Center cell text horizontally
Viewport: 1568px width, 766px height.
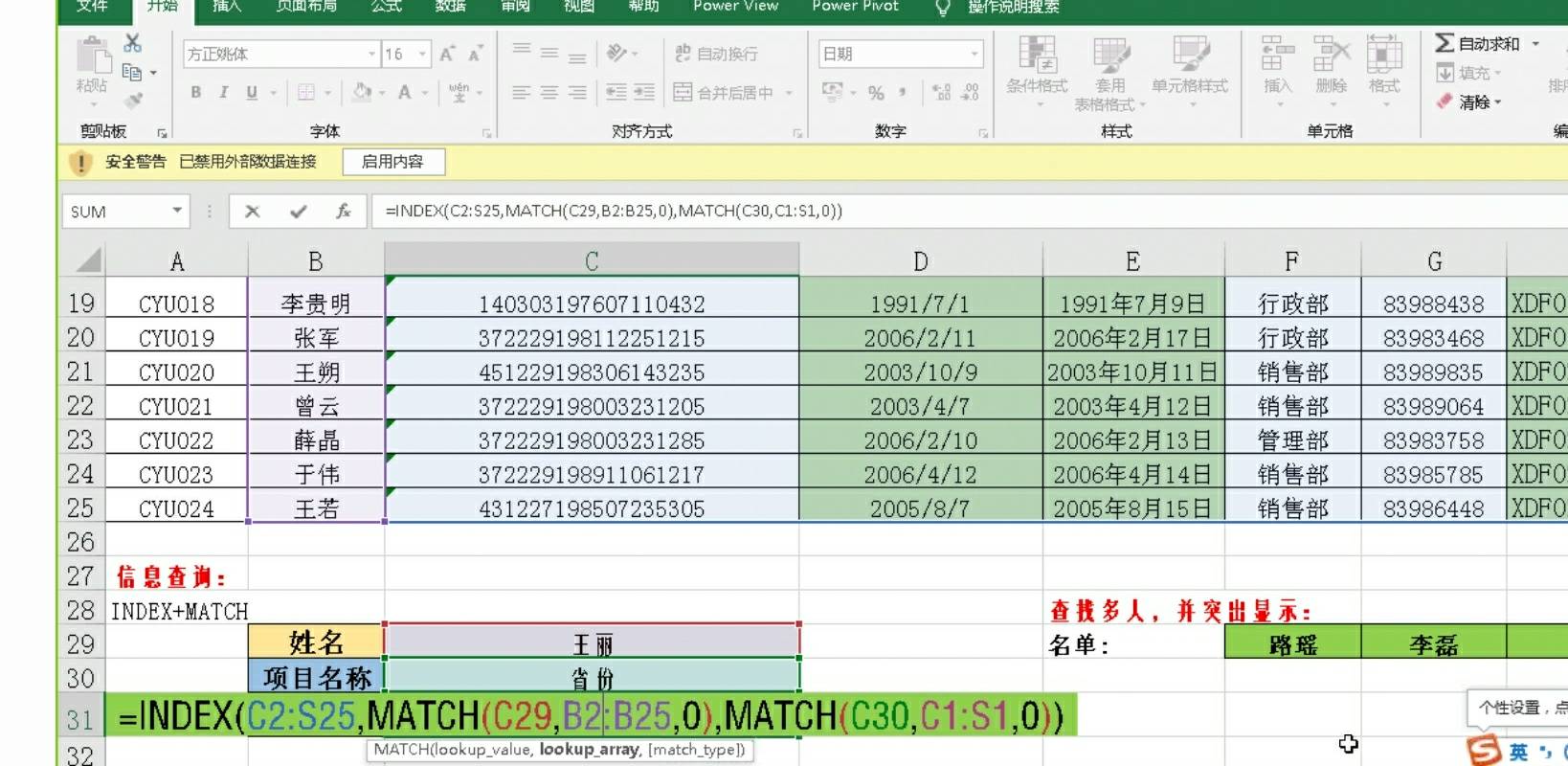[549, 93]
